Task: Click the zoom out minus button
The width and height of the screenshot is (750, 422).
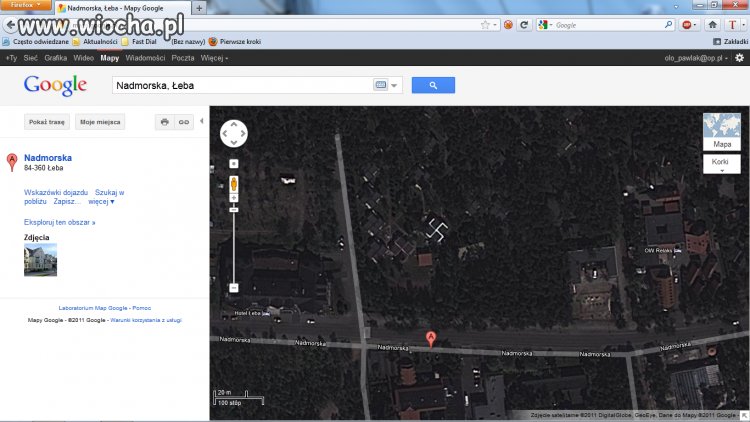Action: click(x=233, y=288)
